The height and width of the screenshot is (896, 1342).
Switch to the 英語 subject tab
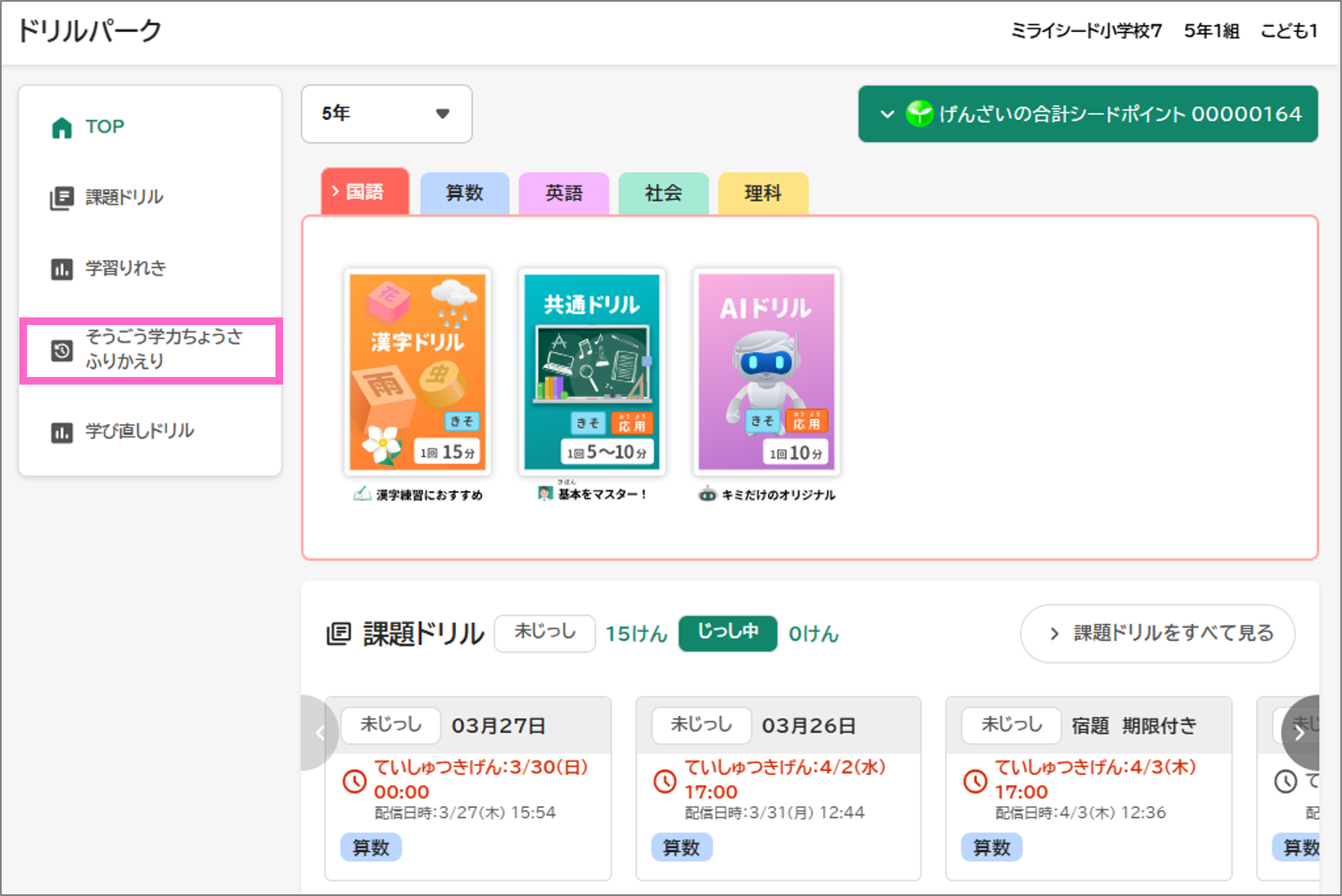point(564,193)
